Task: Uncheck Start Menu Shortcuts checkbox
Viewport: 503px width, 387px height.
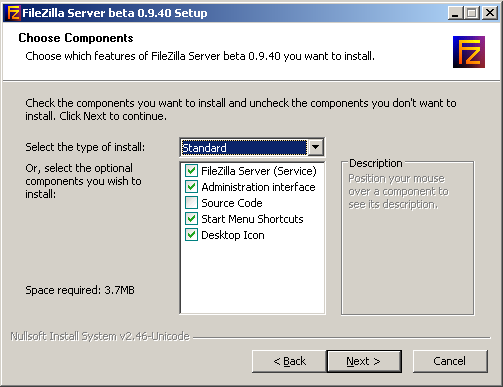Action: point(191,219)
